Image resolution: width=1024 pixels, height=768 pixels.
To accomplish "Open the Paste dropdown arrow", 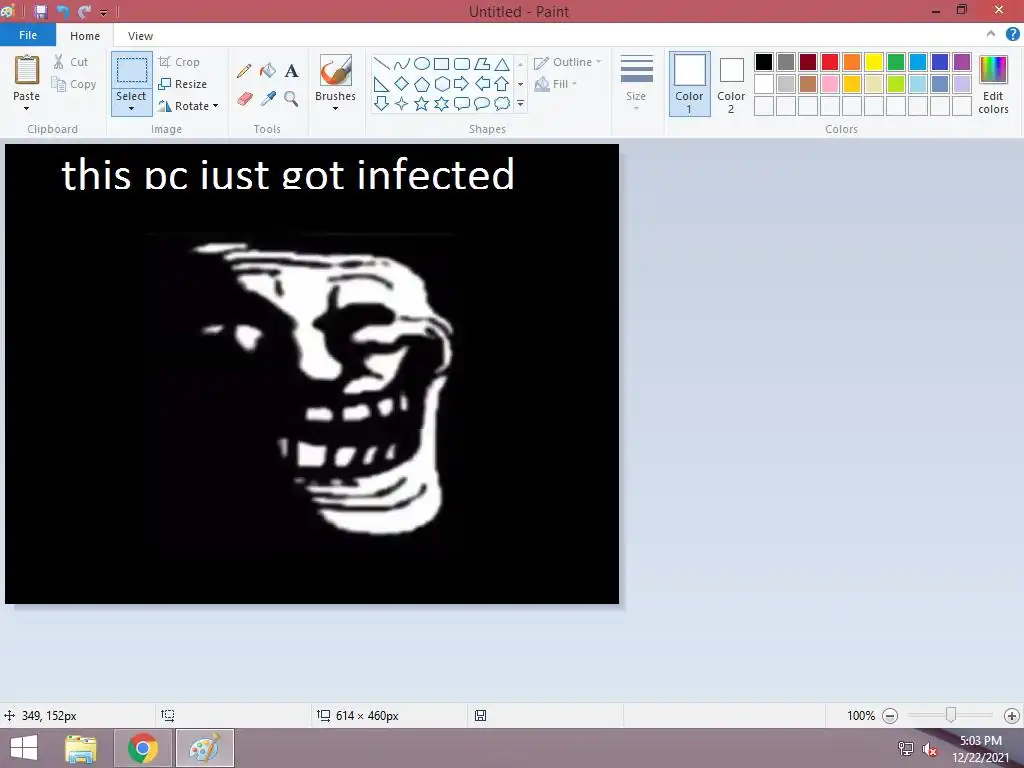I will 27,108.
